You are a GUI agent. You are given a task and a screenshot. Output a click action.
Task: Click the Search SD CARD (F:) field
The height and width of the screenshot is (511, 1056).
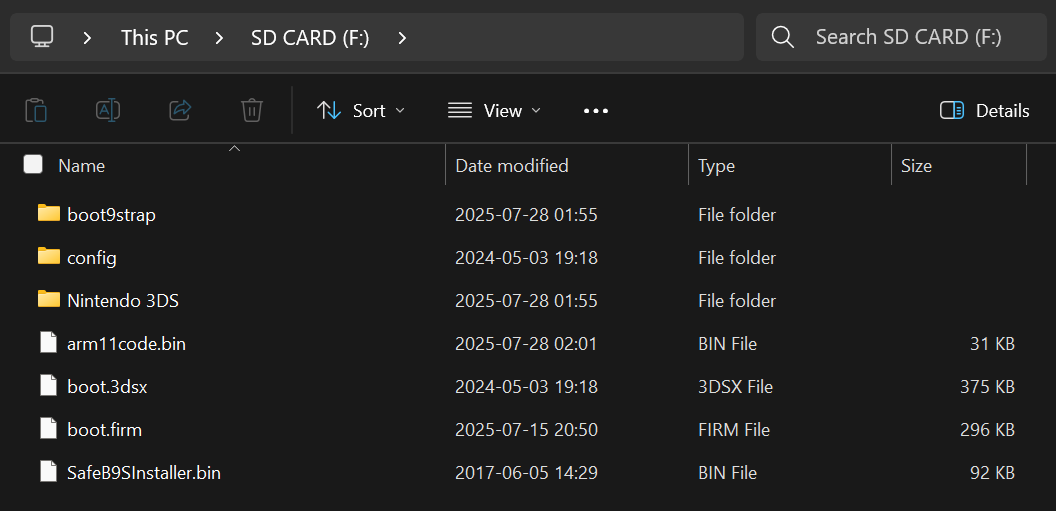(908, 37)
